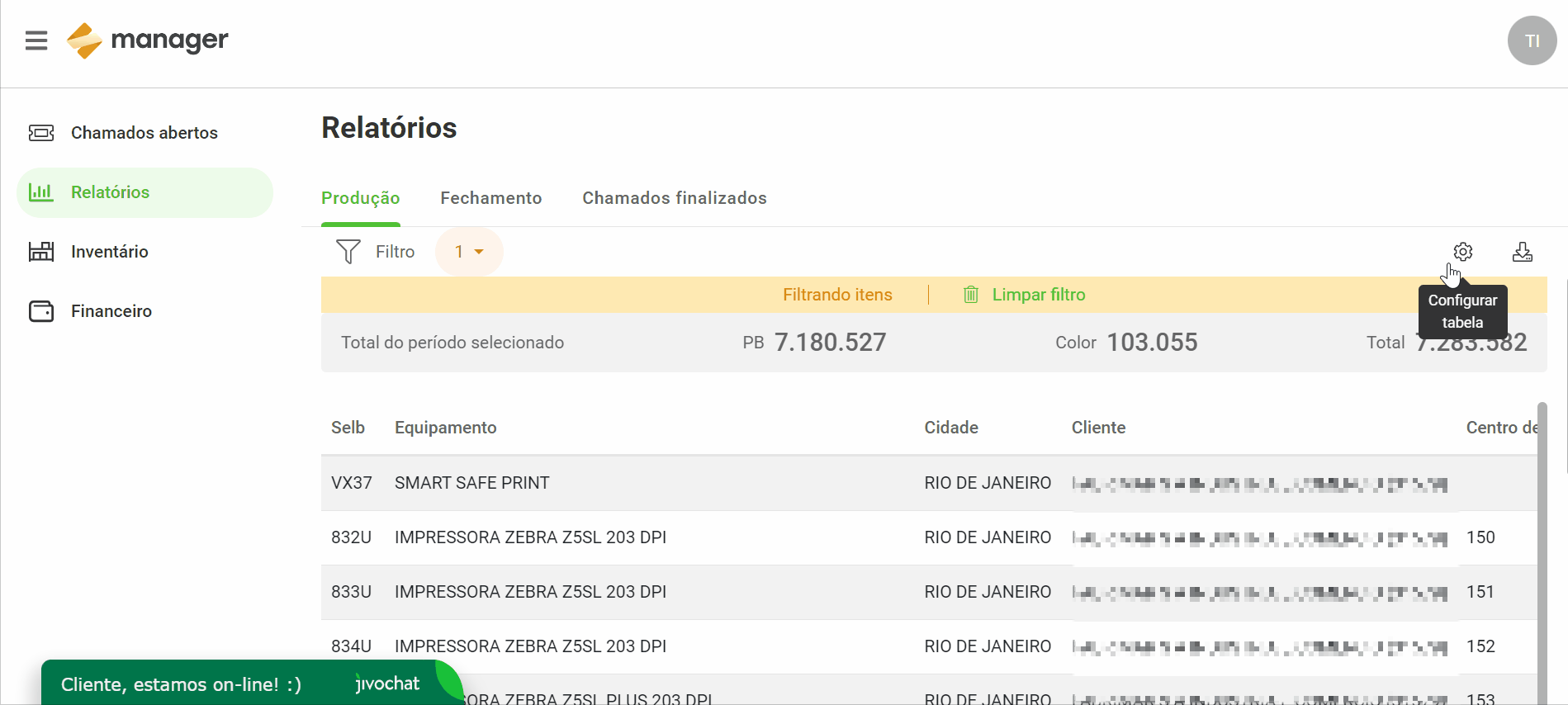Click the funnel filter icon

348,252
